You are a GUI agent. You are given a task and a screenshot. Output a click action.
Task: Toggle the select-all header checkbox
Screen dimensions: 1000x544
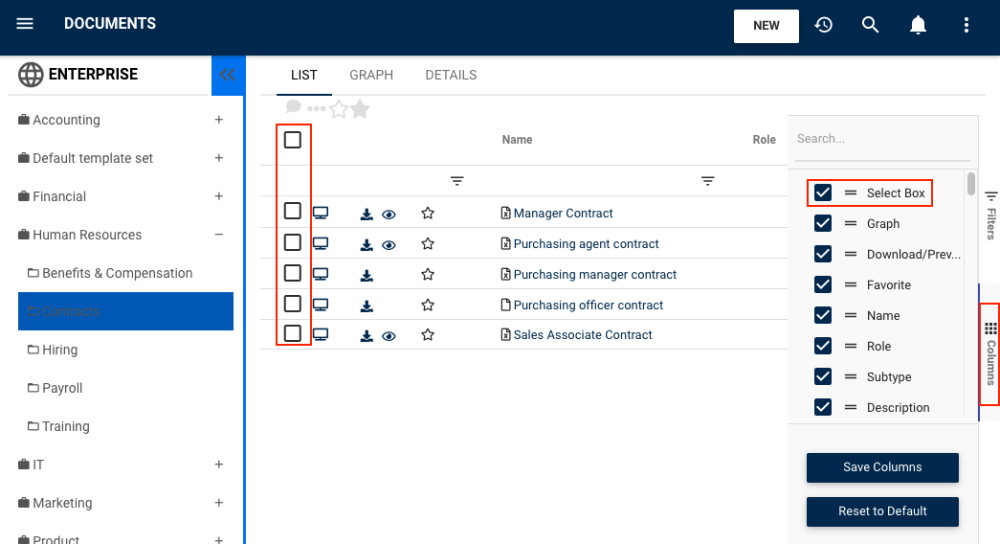pos(293,140)
